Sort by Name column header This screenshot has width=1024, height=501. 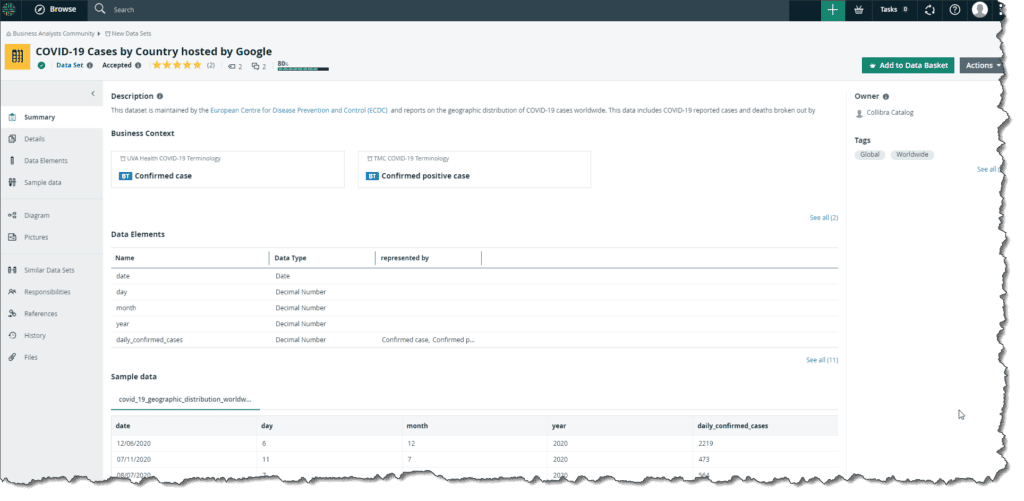pyautogui.click(x=125, y=258)
